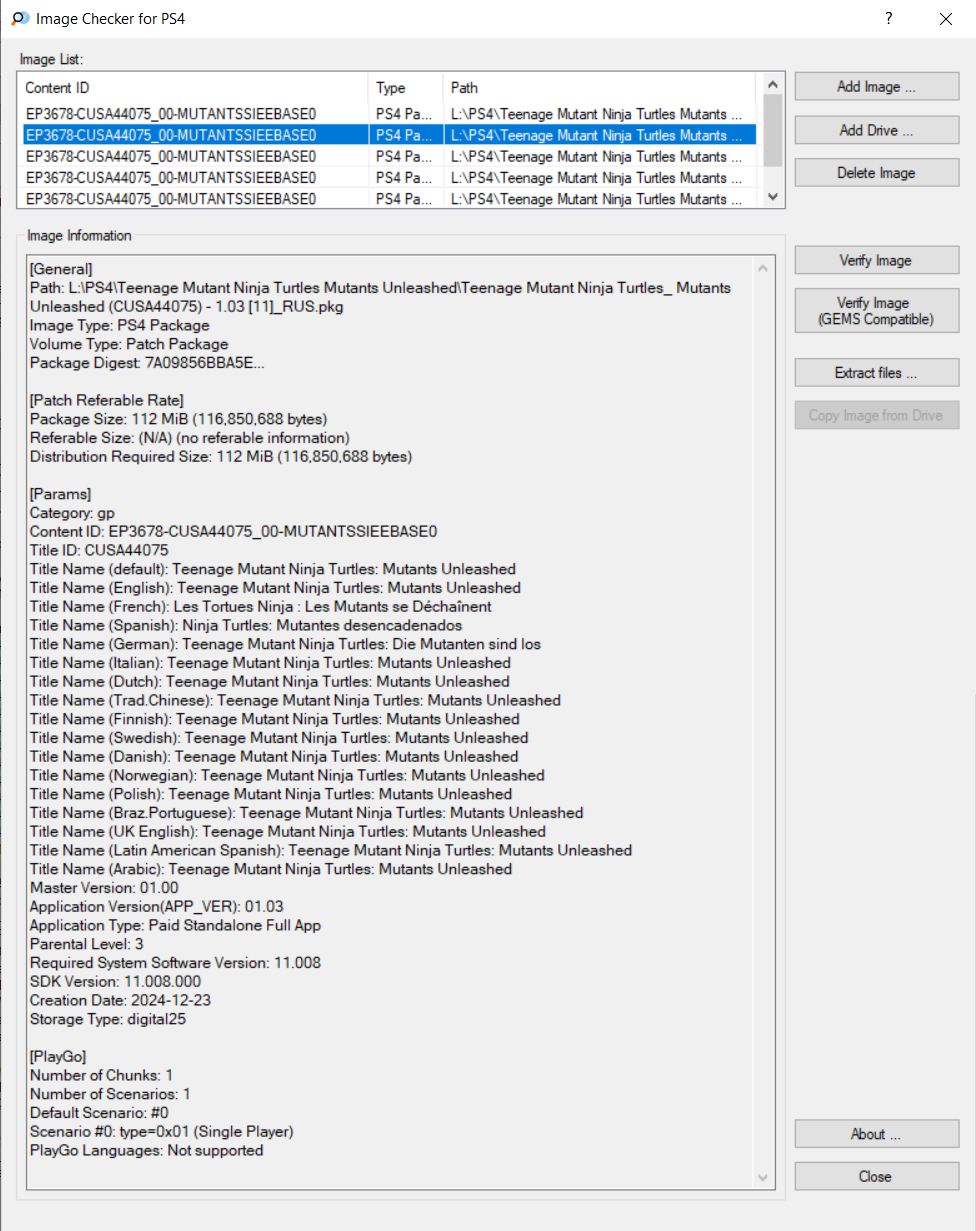
Task: Click the Title Name (Polish) line
Action: click(x=271, y=794)
